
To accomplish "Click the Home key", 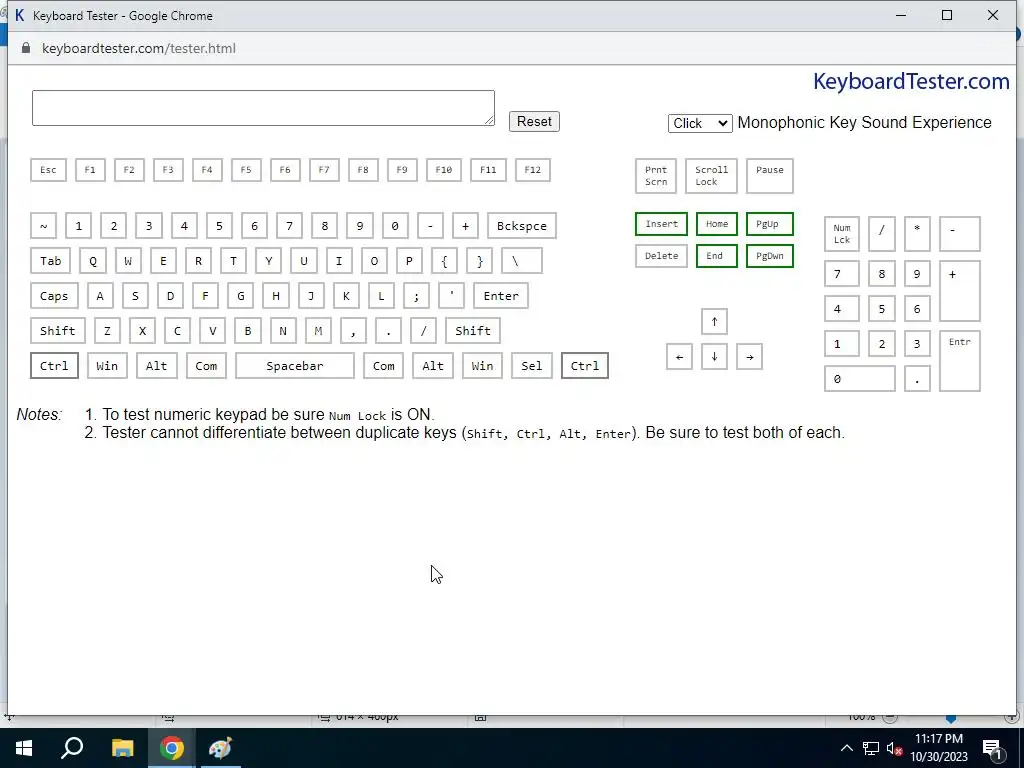I will 717,224.
